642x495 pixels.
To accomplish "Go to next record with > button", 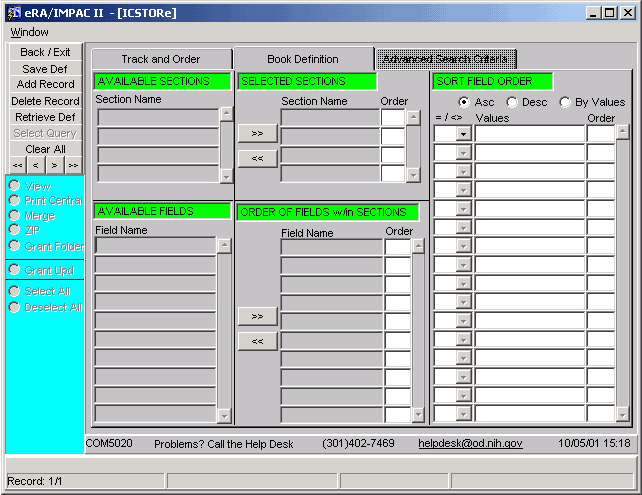I will 54,165.
